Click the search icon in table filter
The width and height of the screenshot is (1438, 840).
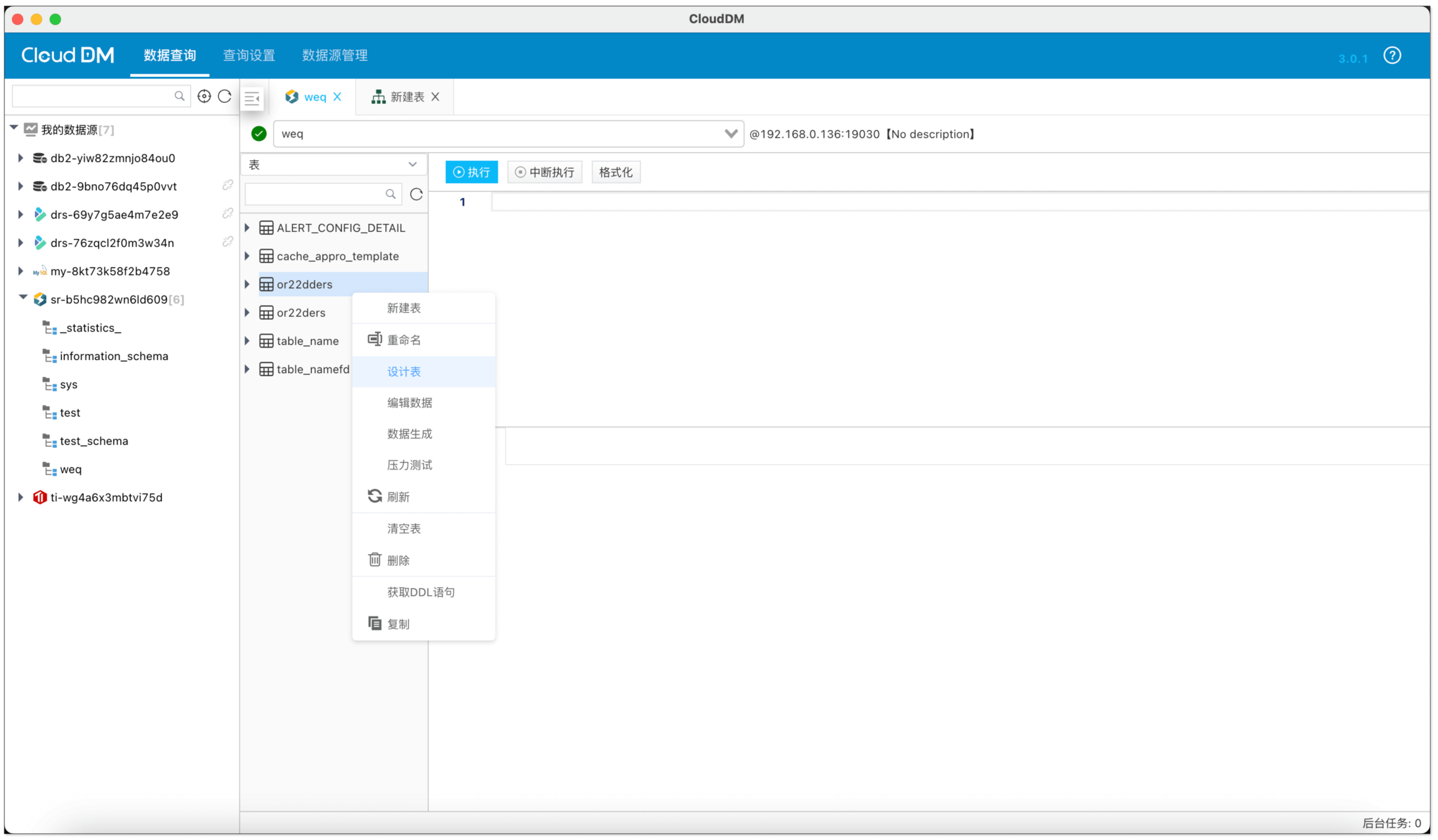[x=391, y=194]
